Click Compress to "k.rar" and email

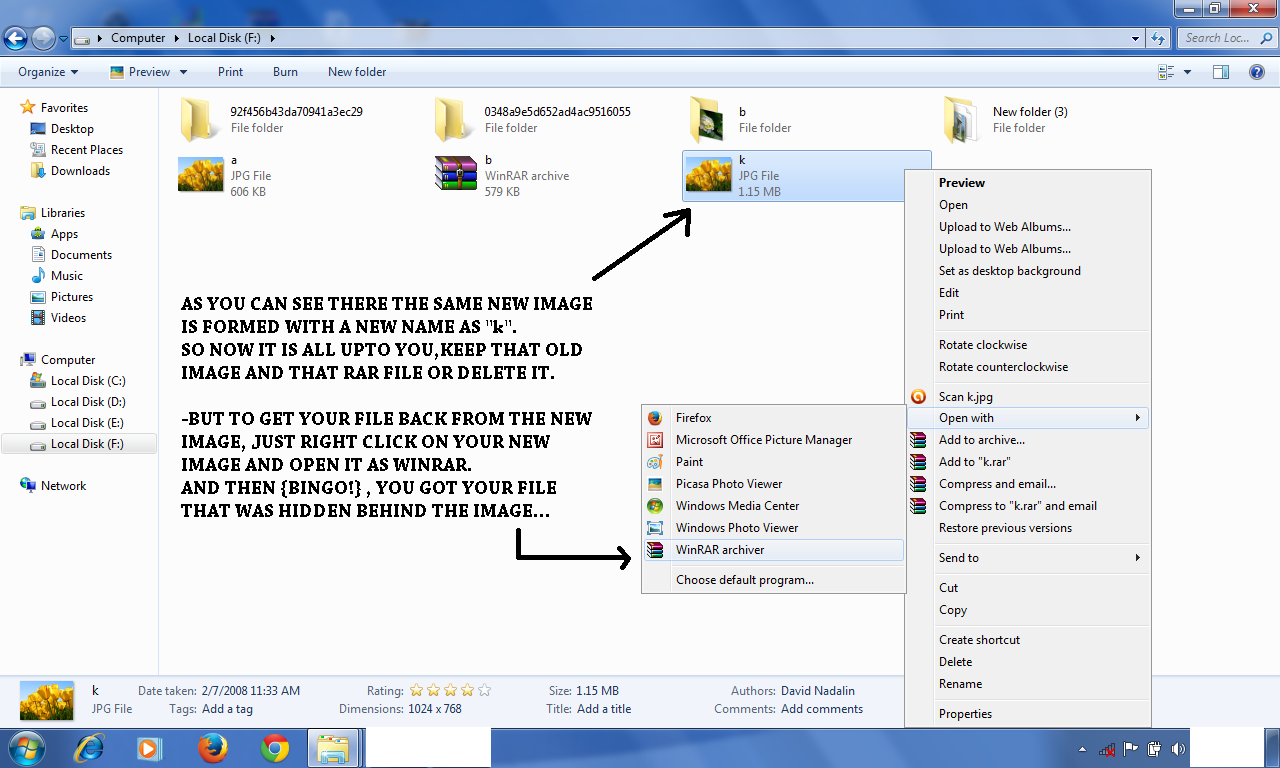(x=1028, y=506)
